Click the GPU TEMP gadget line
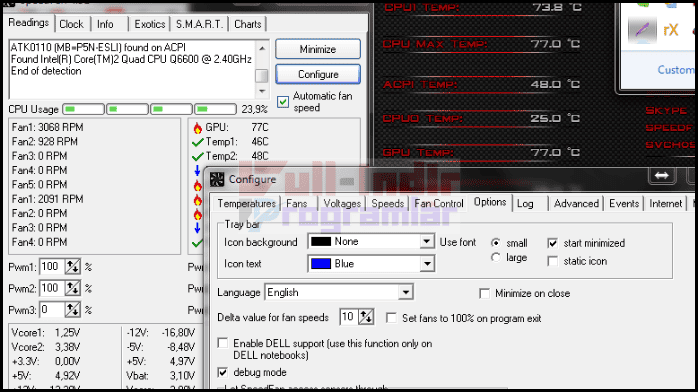This screenshot has height=392, width=698. tap(482, 153)
